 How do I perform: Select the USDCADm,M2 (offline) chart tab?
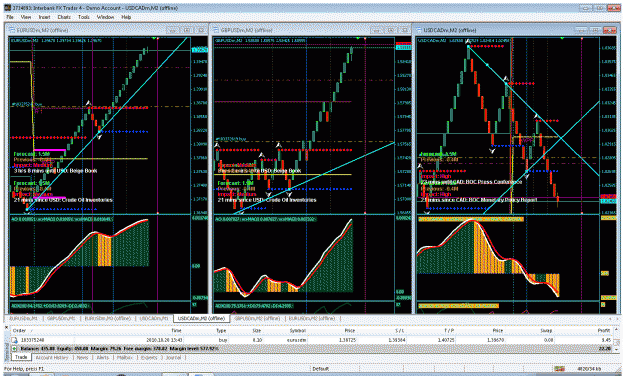click(202, 319)
